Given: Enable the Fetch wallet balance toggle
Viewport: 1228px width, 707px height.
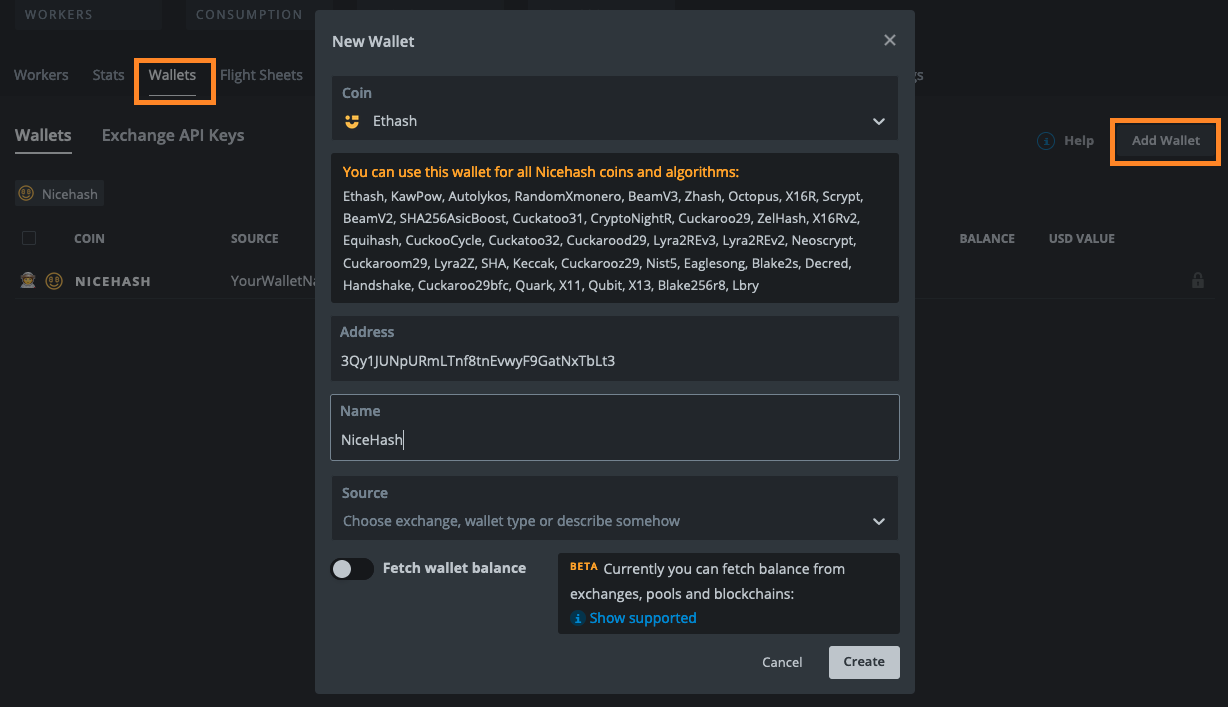Looking at the screenshot, I should (352, 567).
